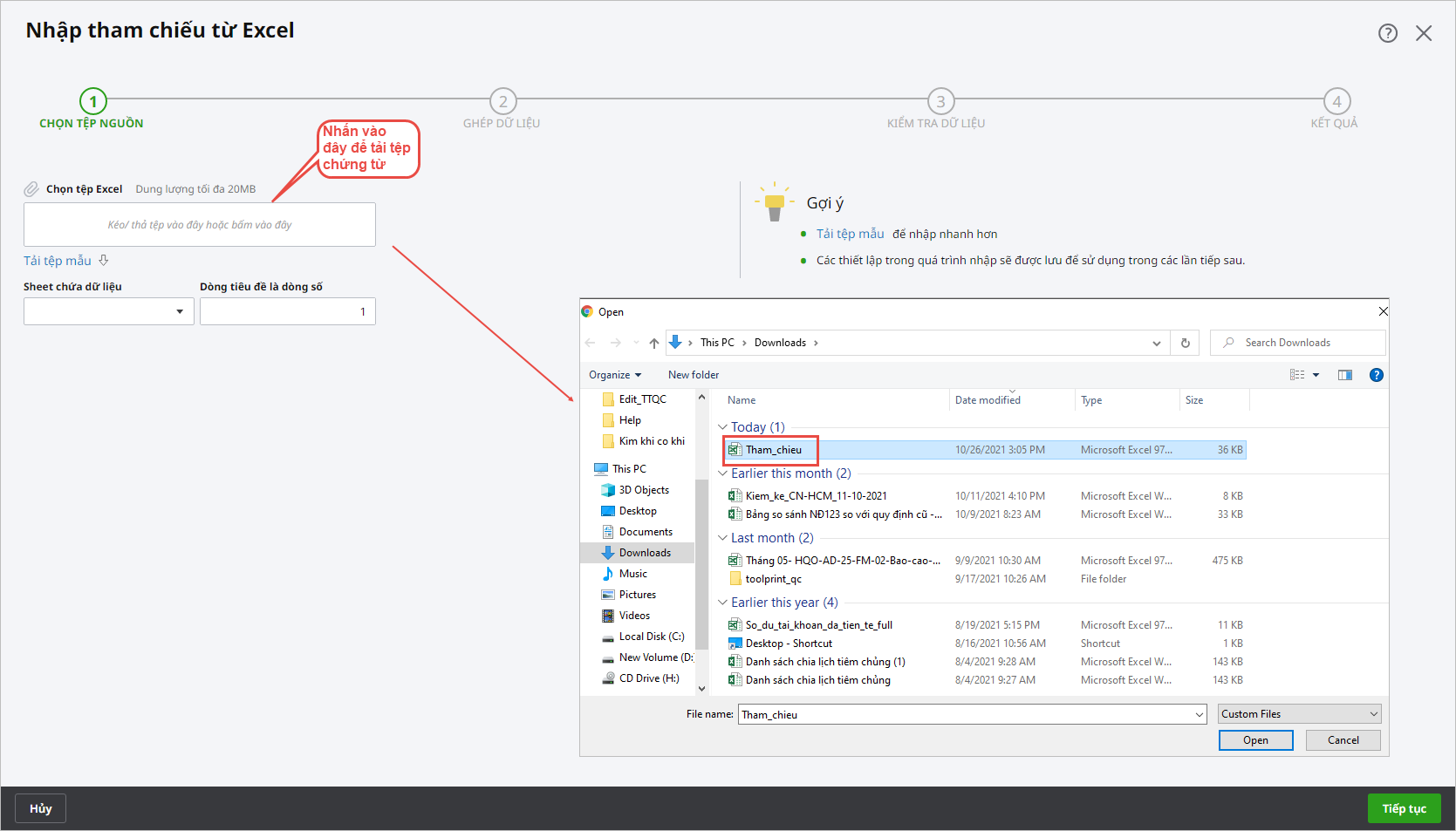Viewport: 1456px width, 831px height.
Task: Select the Tham_chieu Excel file
Action: (x=773, y=450)
